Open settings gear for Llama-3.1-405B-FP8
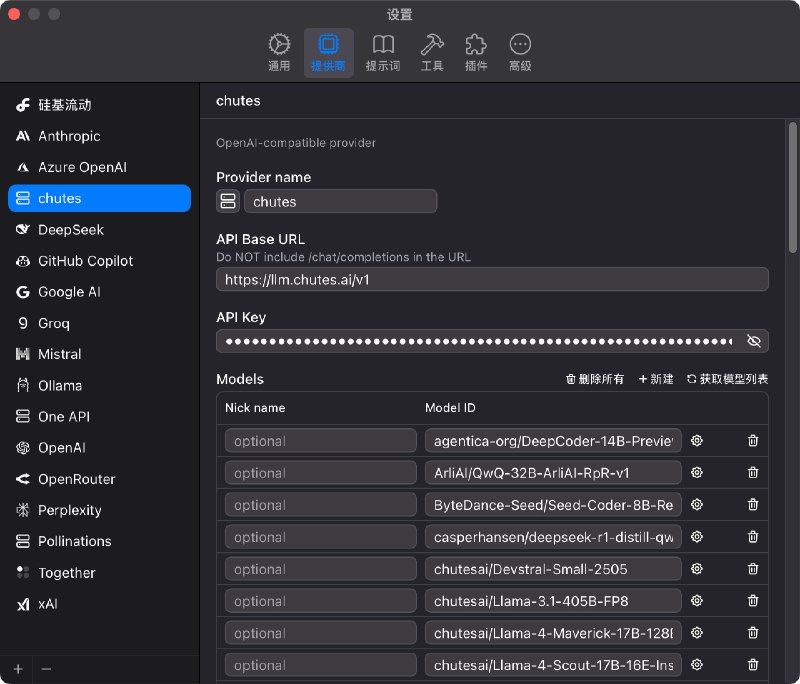 click(x=697, y=601)
